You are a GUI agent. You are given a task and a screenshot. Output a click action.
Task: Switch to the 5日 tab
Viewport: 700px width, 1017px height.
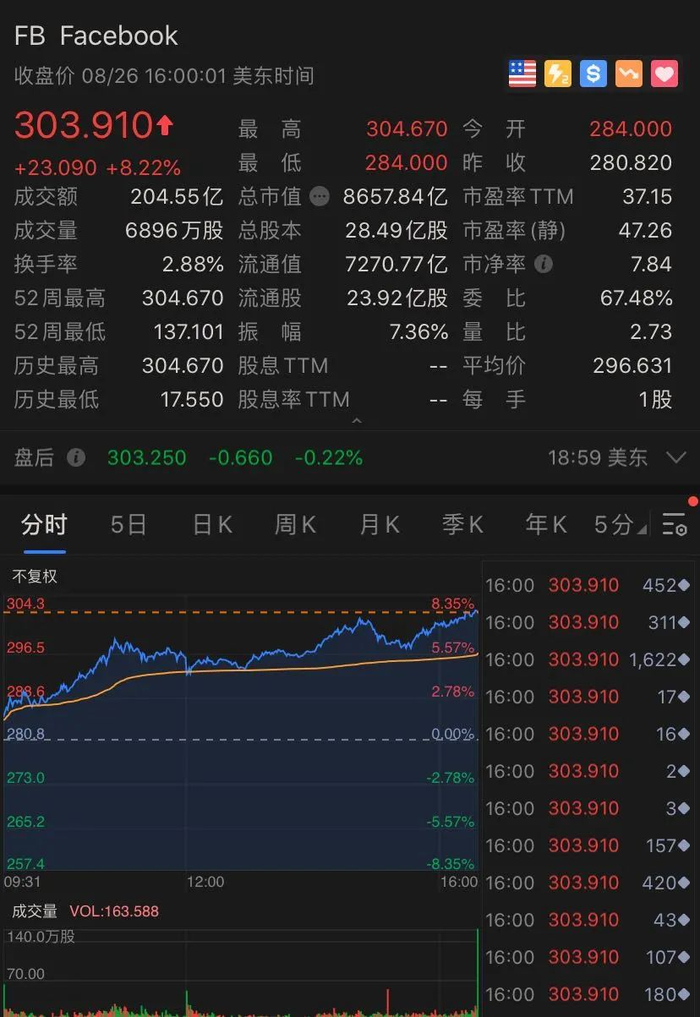click(x=128, y=524)
